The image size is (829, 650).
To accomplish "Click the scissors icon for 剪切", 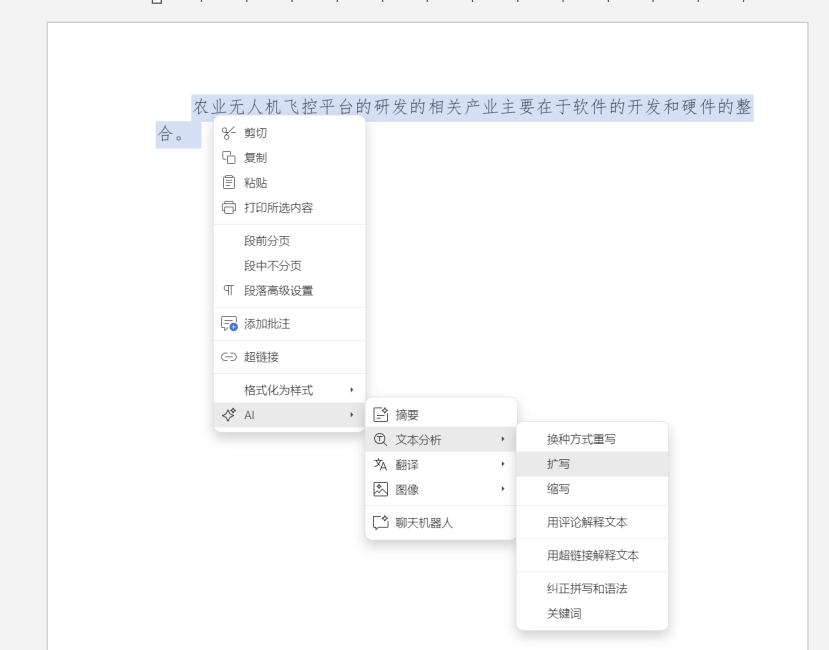I will point(228,133).
